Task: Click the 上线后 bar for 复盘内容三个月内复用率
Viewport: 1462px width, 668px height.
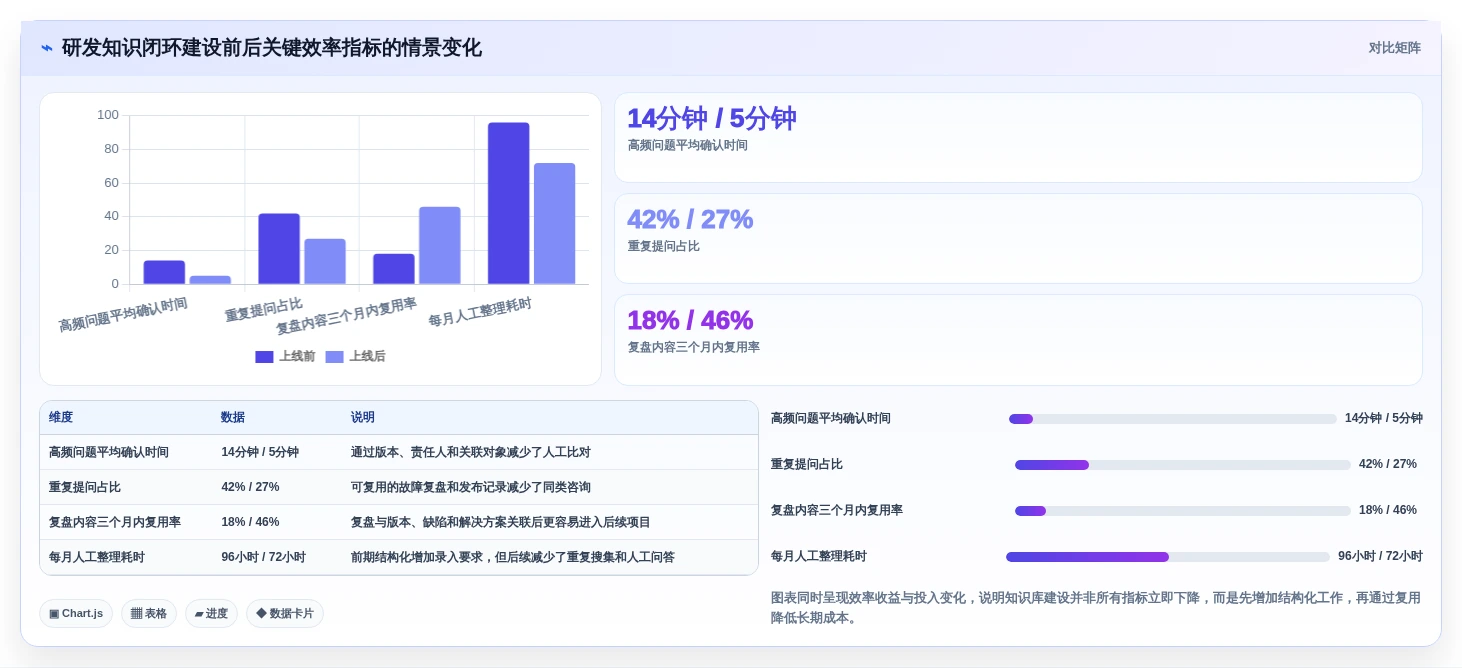Action: coord(440,246)
